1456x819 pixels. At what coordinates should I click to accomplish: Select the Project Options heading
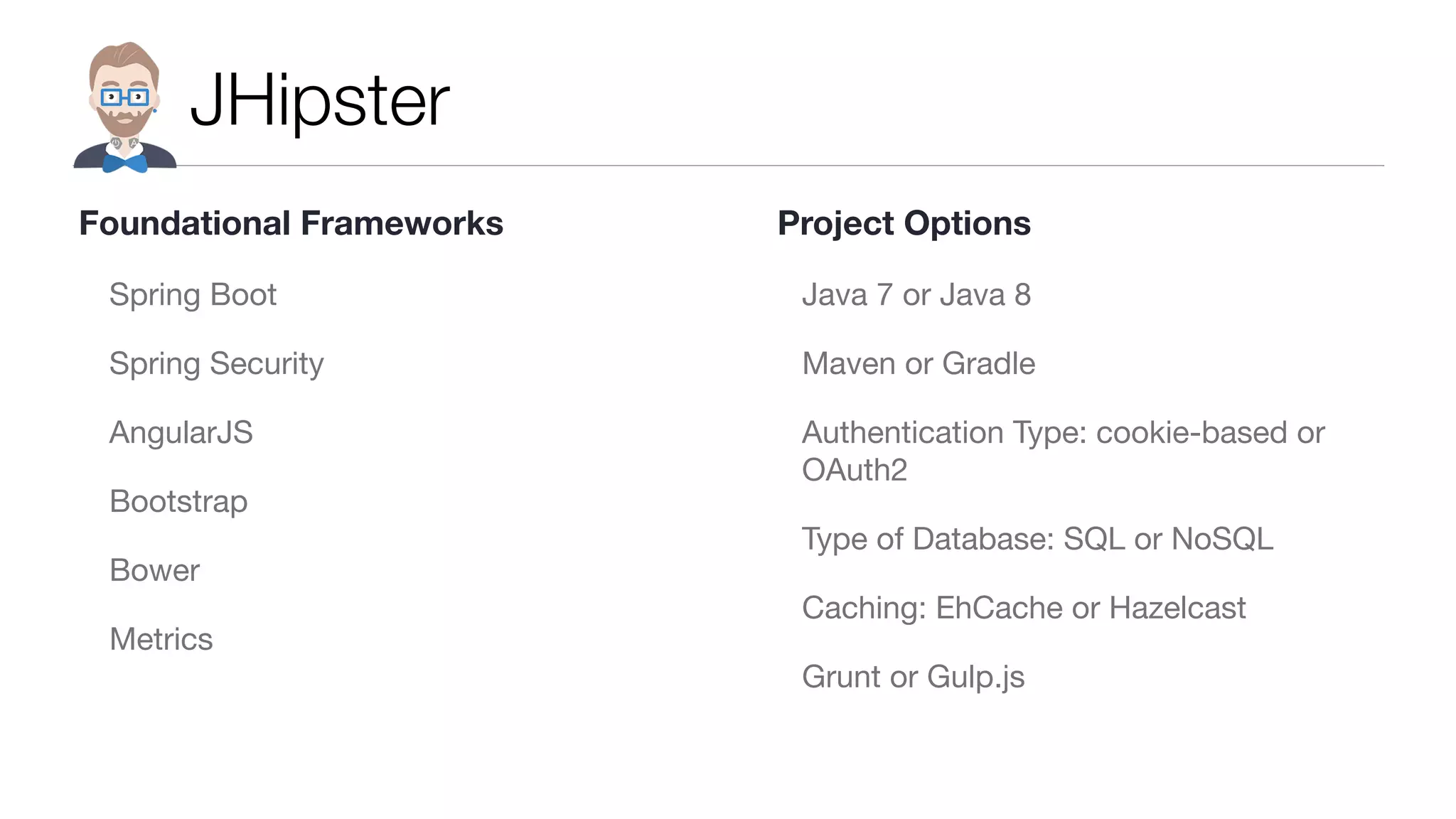[904, 223]
